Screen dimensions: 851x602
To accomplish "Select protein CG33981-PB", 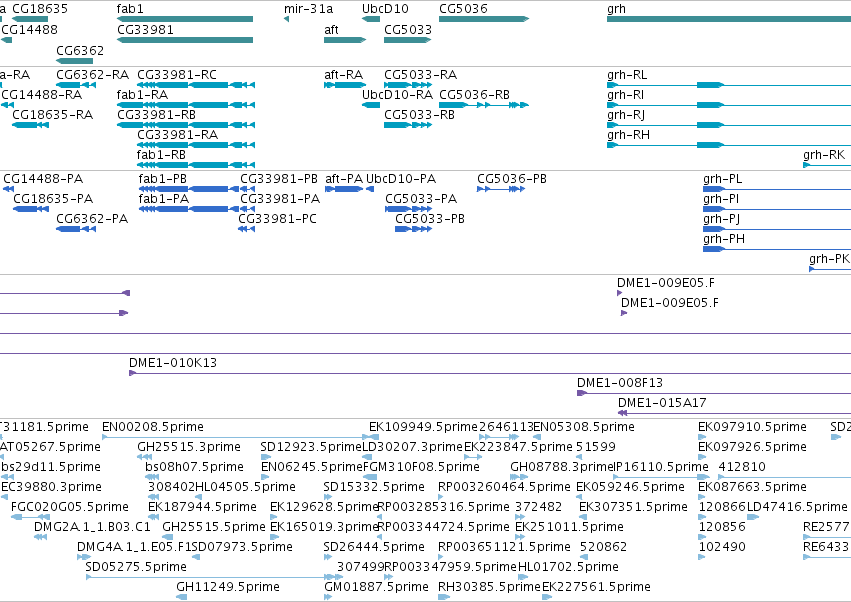I will tap(247, 189).
